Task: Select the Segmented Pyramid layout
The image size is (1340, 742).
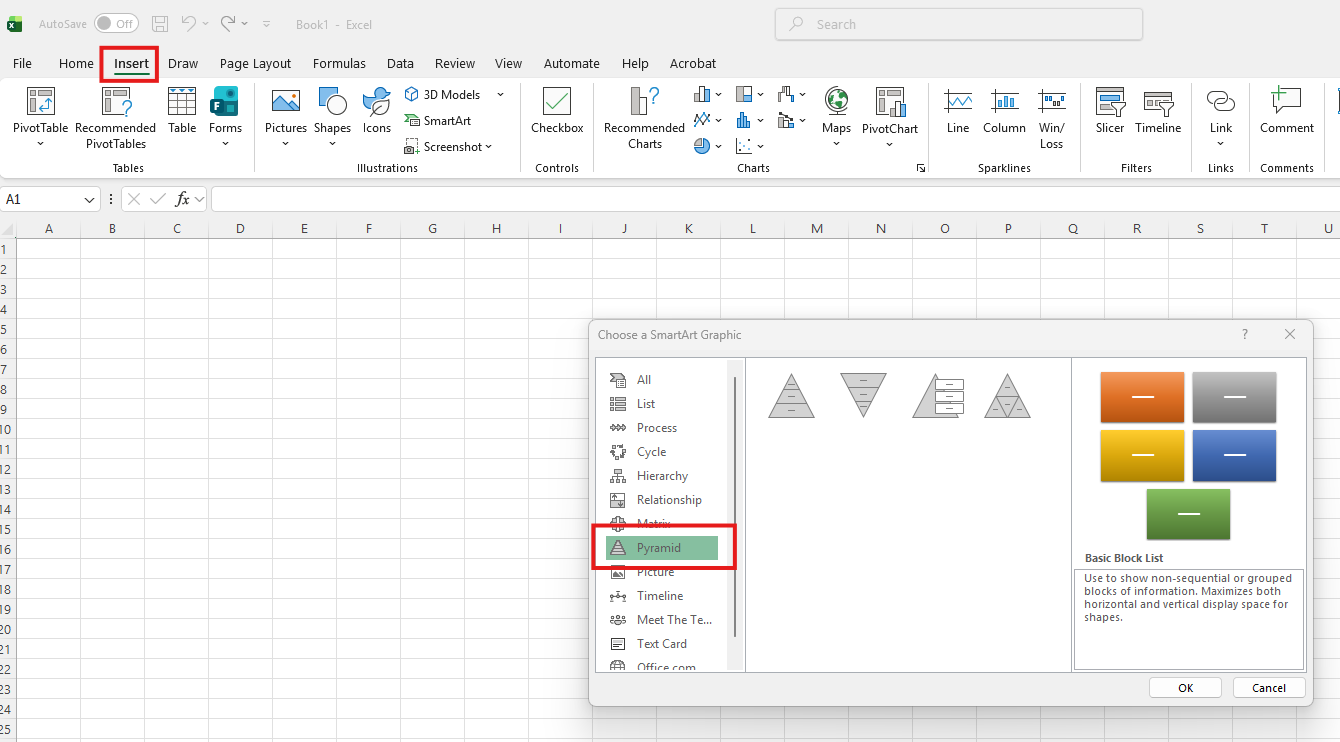Action: click(x=1007, y=395)
